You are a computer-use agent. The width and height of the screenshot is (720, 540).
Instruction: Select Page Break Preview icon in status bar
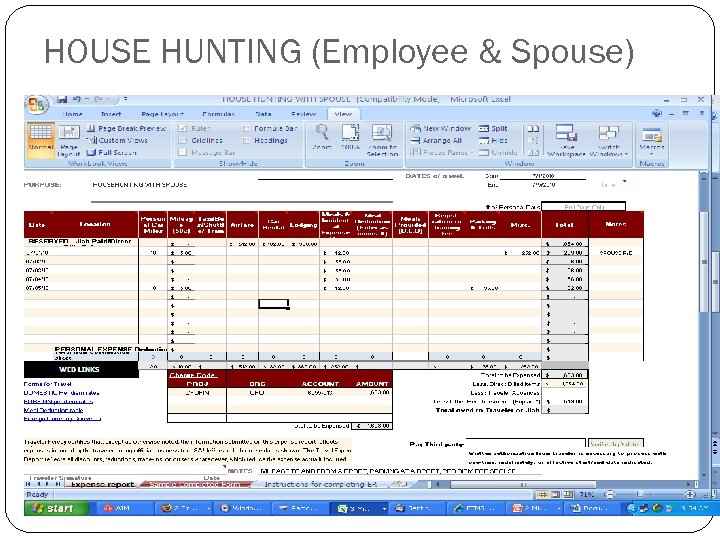[x=568, y=495]
